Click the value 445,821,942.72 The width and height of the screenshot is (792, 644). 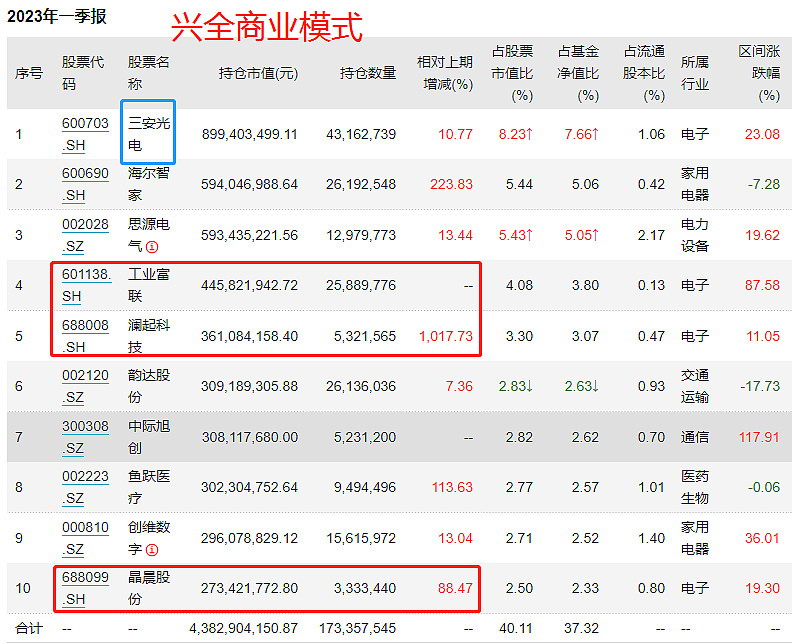click(x=250, y=285)
